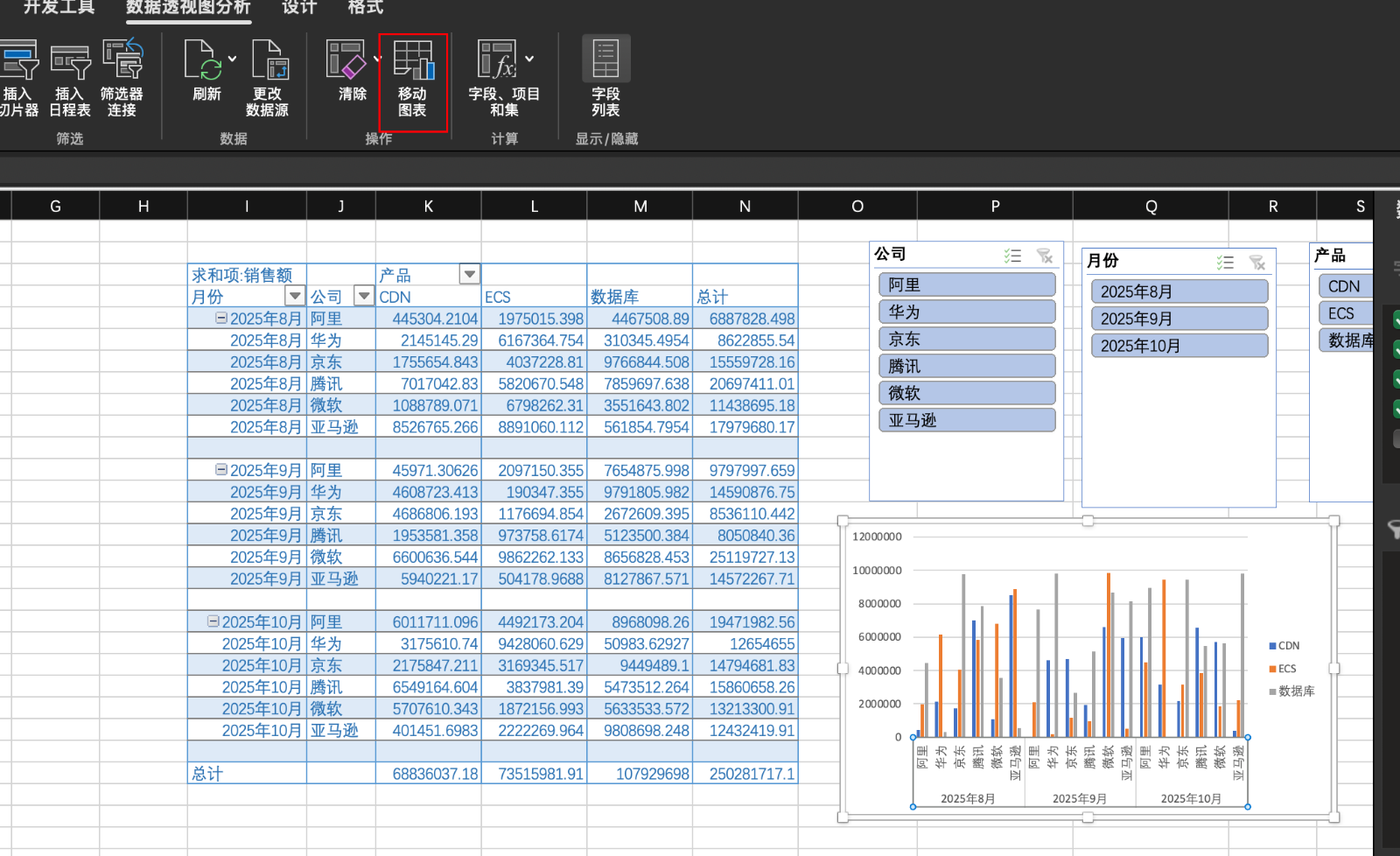Toggle 腾讯 item in 公司 slicer
1400x856 pixels.
[x=966, y=366]
